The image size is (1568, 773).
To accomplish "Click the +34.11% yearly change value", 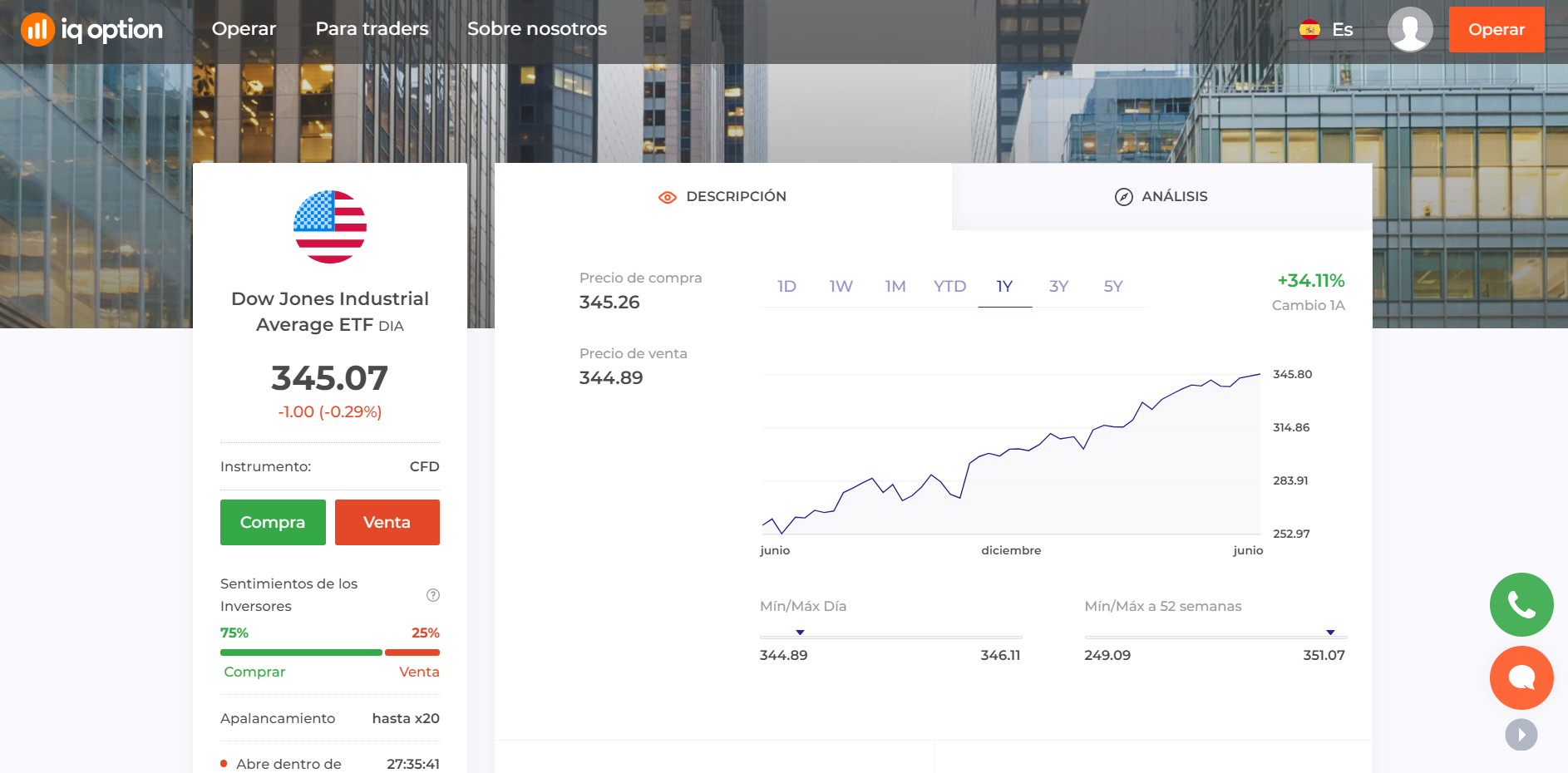I will tap(1311, 281).
